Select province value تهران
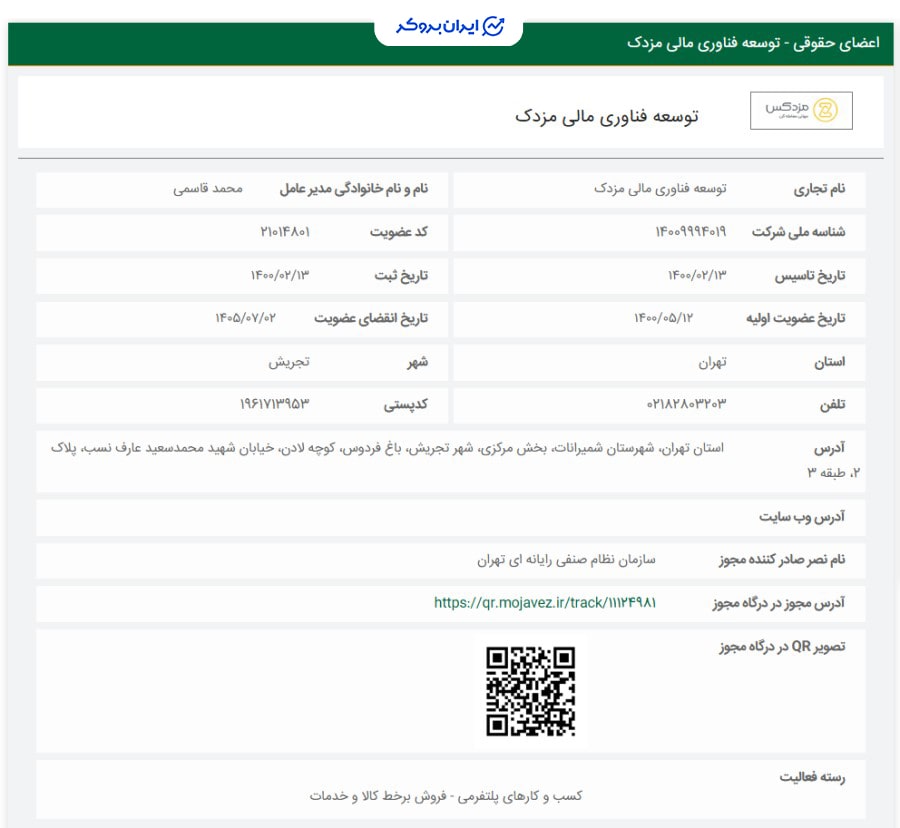This screenshot has width=900, height=828. pyautogui.click(x=712, y=362)
